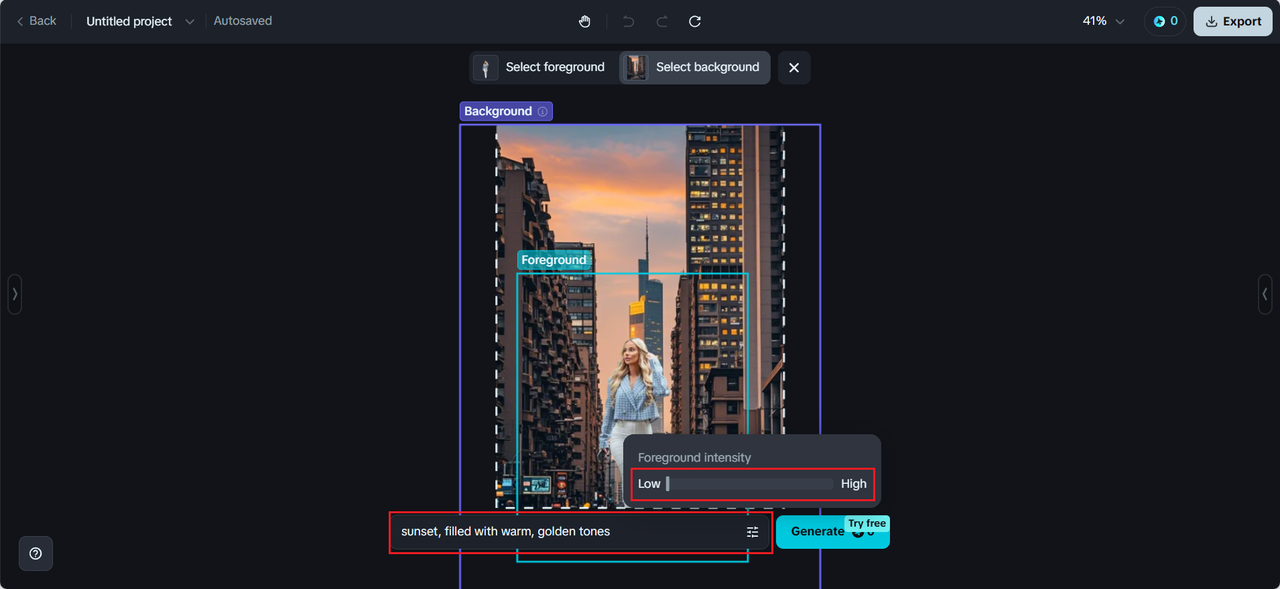This screenshot has height=589, width=1280.
Task: Export the project
Action: click(x=1233, y=21)
